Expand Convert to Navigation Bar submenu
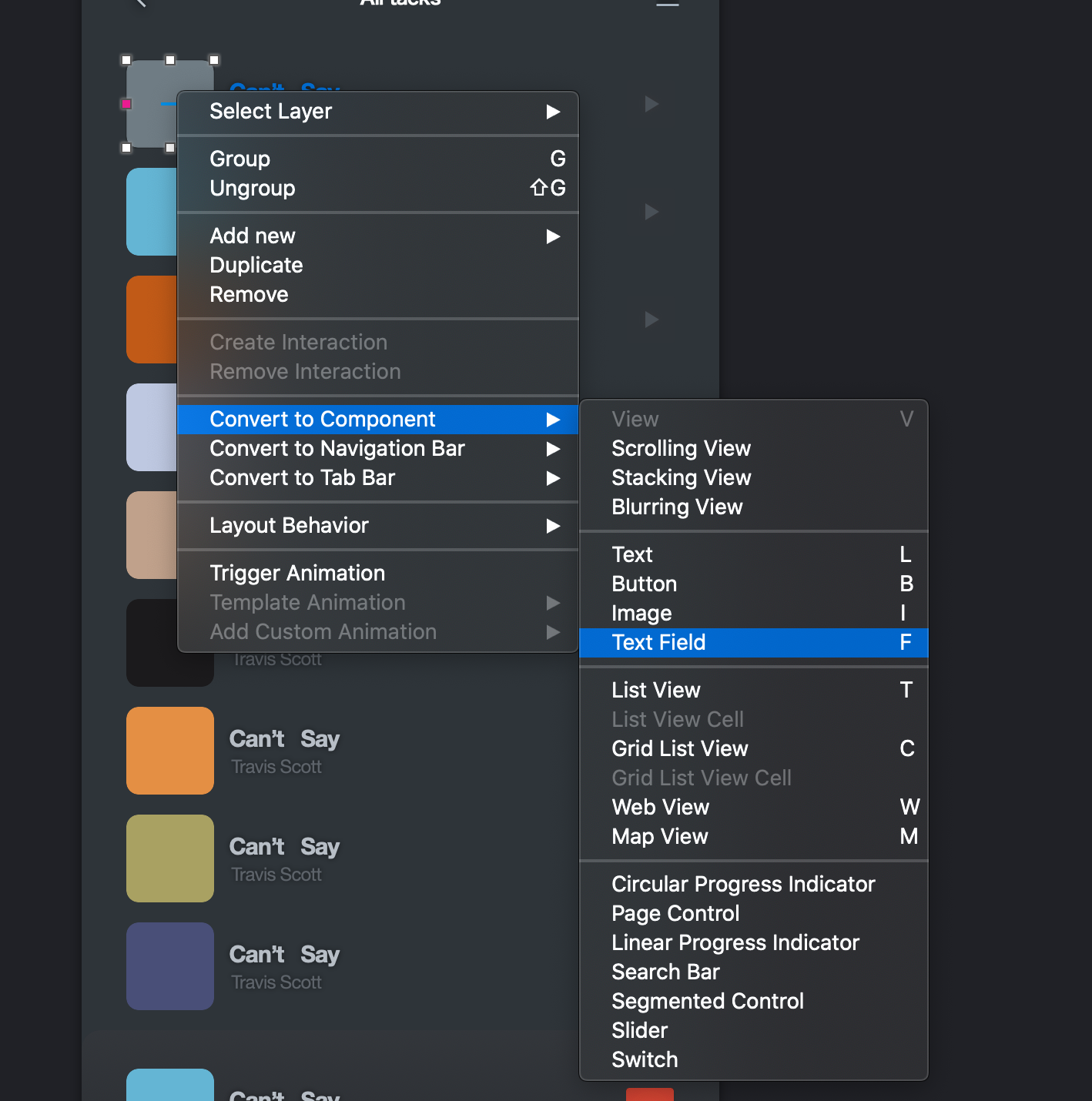The height and width of the screenshot is (1101, 1092). tap(552, 449)
